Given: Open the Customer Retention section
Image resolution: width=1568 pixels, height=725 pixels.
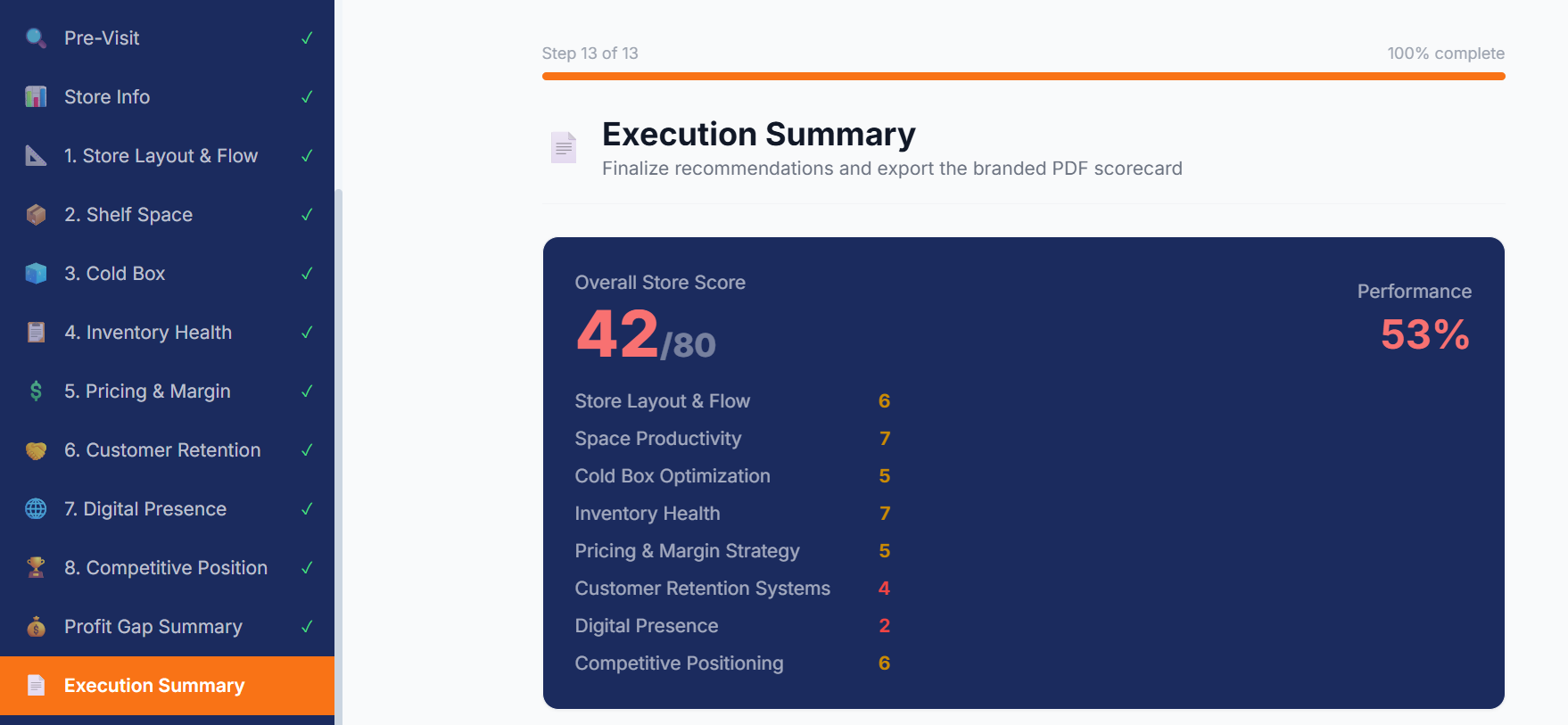Looking at the screenshot, I should [162, 449].
